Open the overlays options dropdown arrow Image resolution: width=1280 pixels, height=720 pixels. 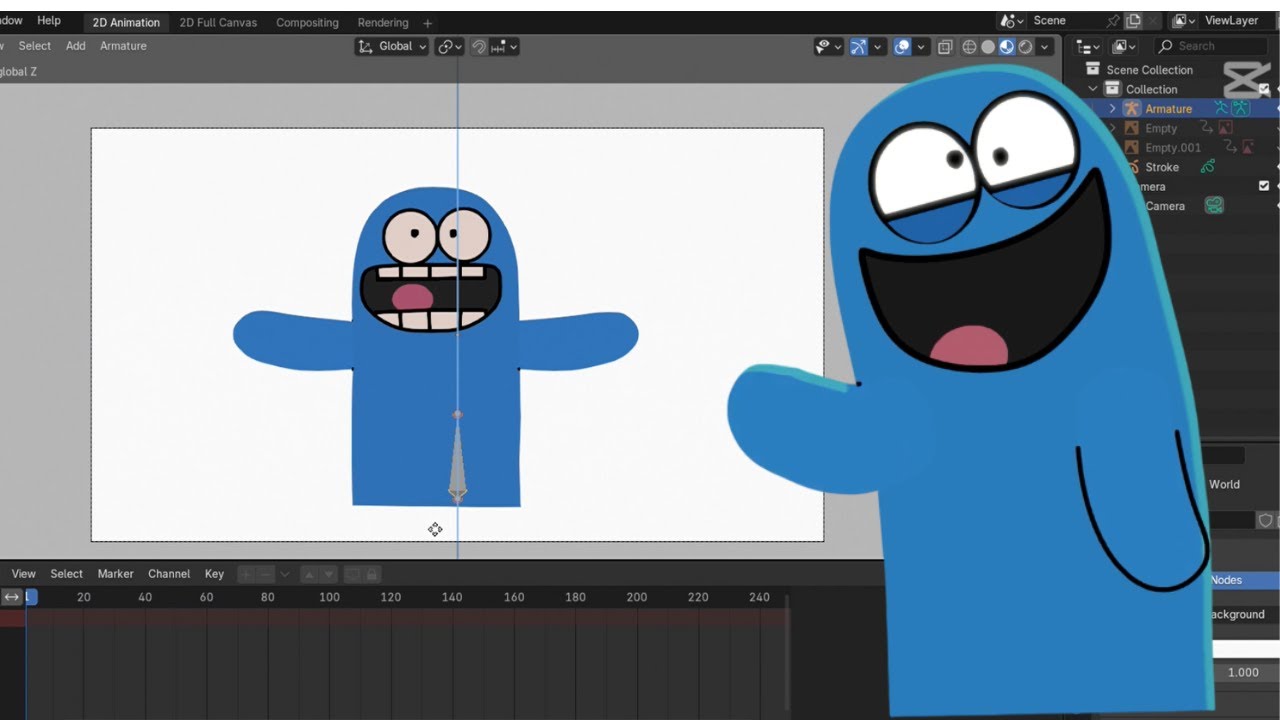(x=921, y=46)
